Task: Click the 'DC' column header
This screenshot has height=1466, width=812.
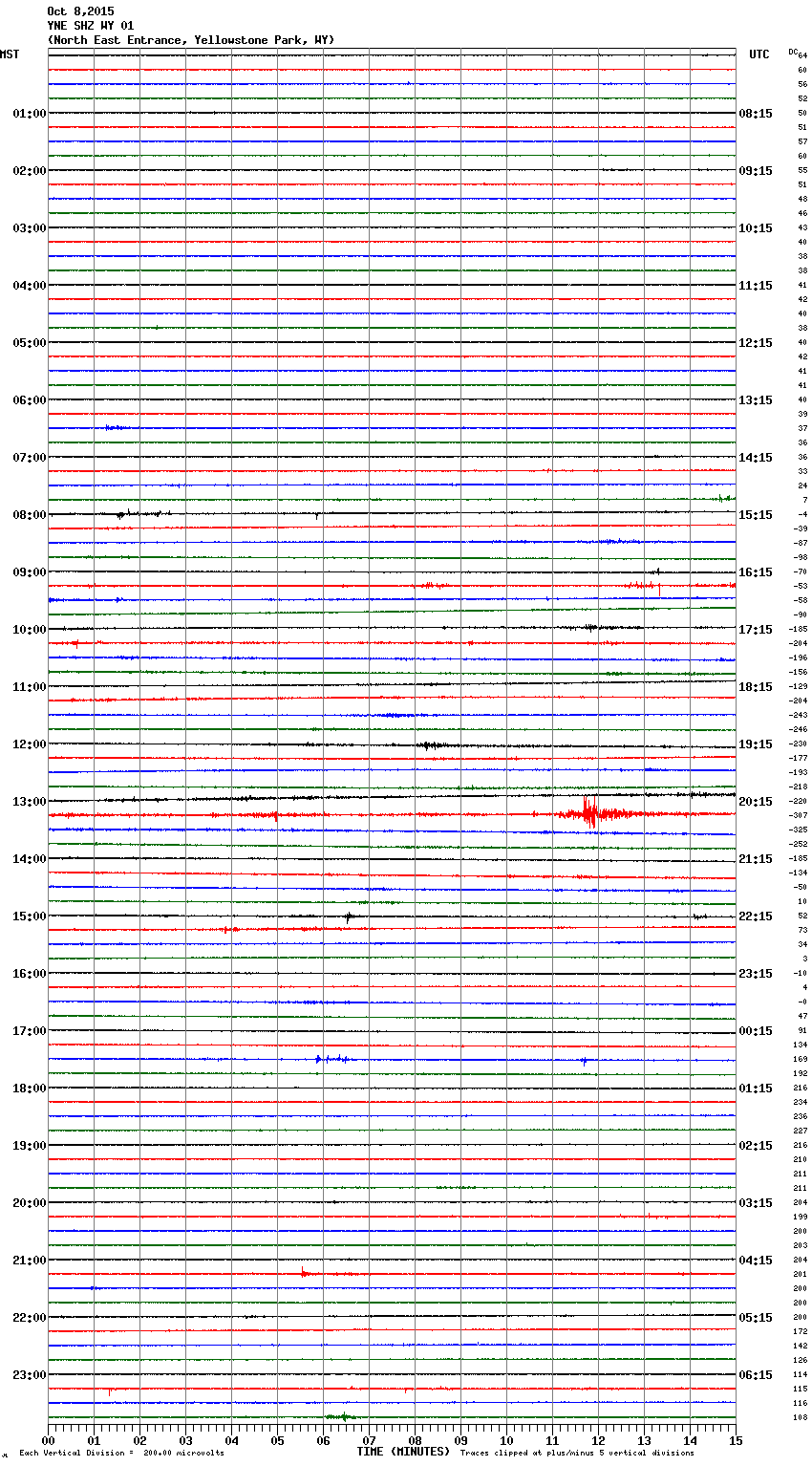Action: (793, 52)
